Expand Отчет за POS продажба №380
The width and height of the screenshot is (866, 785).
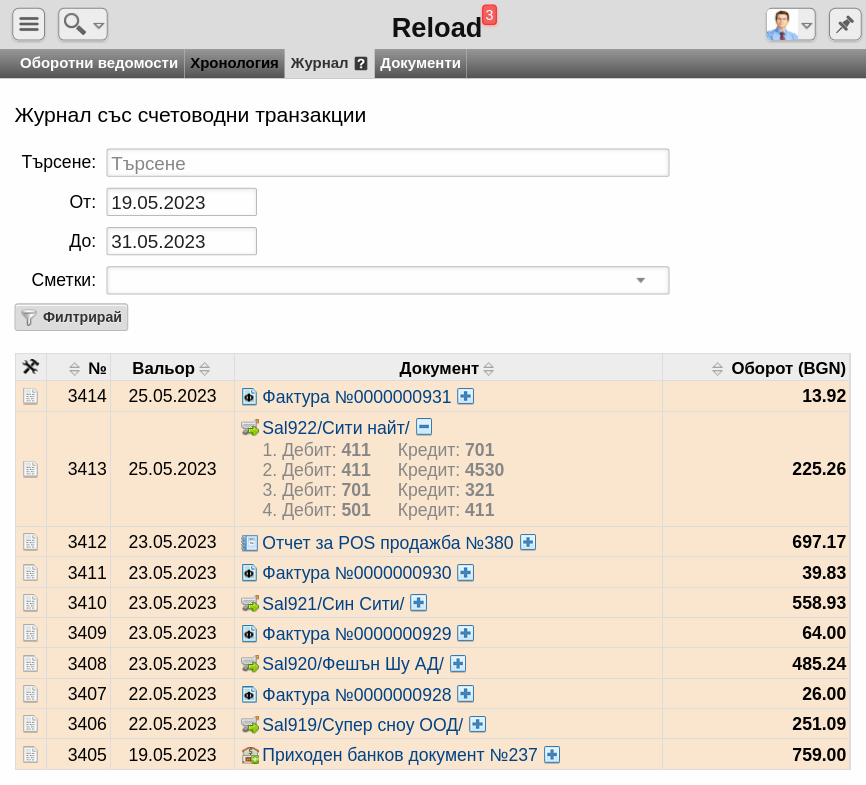coord(528,542)
